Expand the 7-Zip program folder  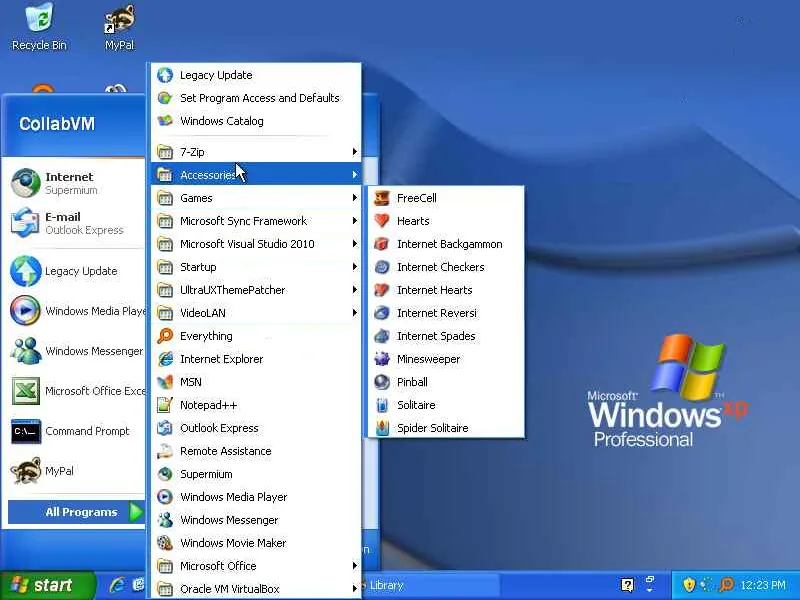256,152
